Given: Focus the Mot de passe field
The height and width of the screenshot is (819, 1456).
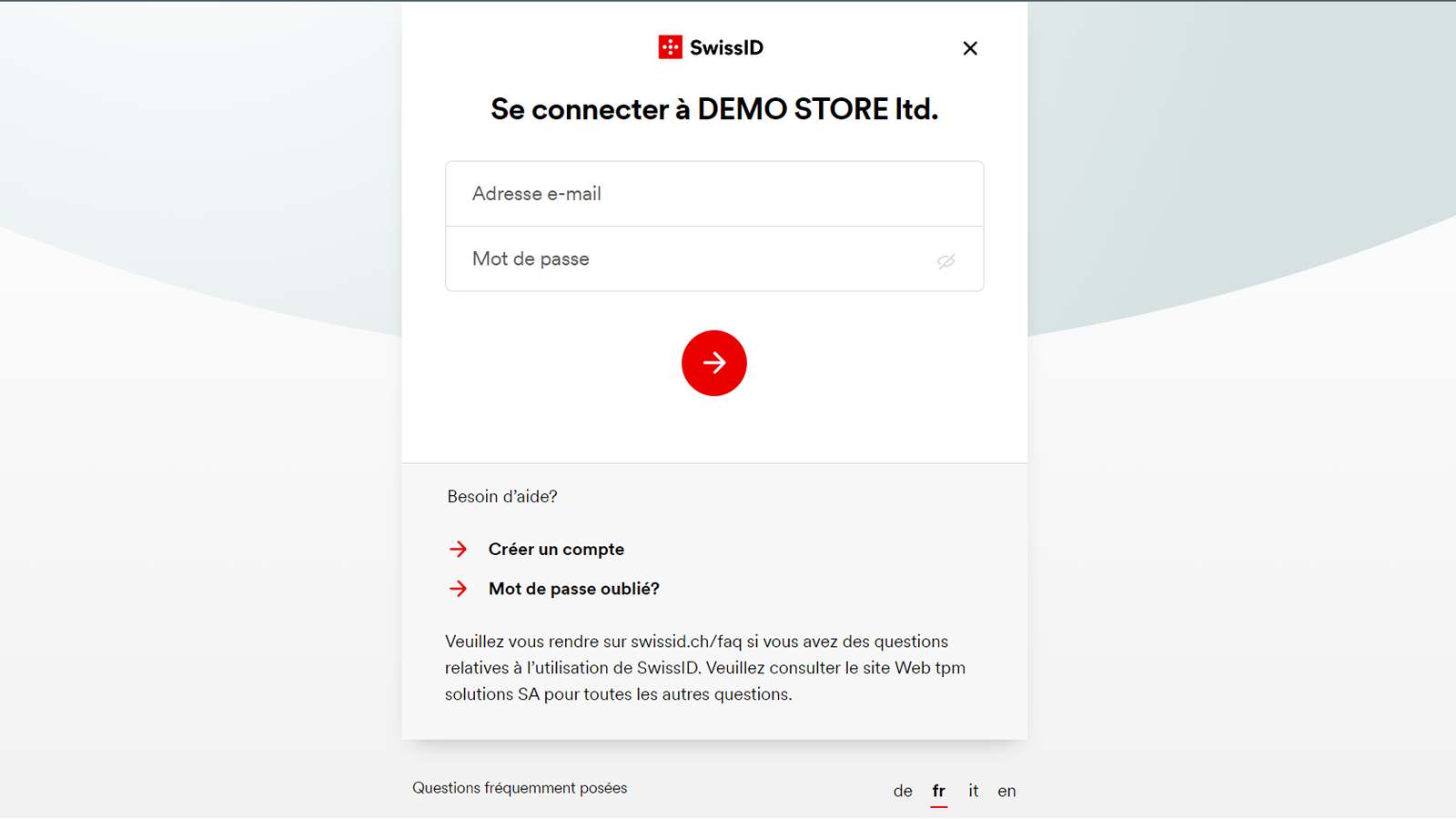Looking at the screenshot, I should [x=714, y=259].
